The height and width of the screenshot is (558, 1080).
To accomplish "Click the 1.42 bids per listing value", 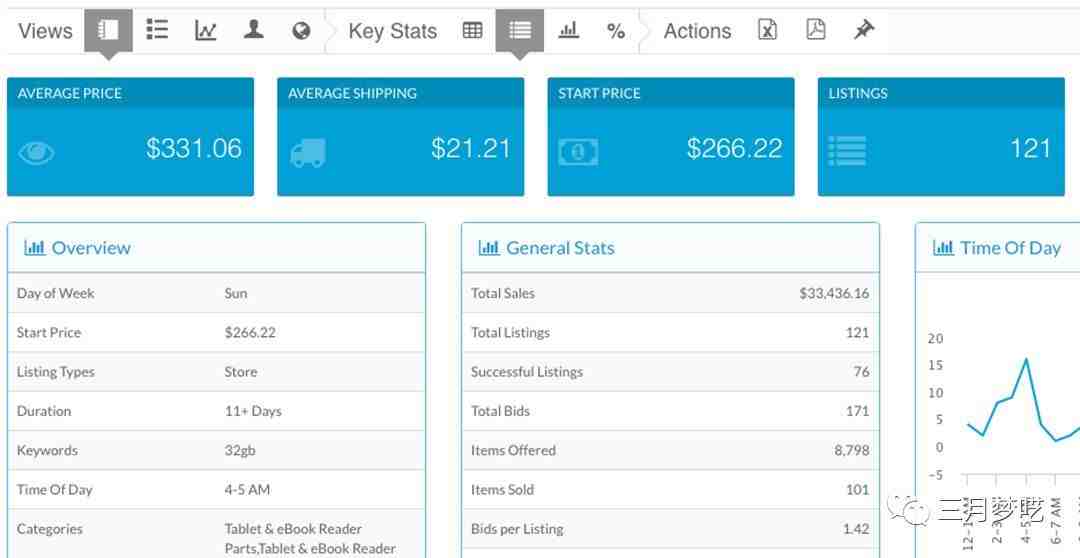I will [x=855, y=529].
